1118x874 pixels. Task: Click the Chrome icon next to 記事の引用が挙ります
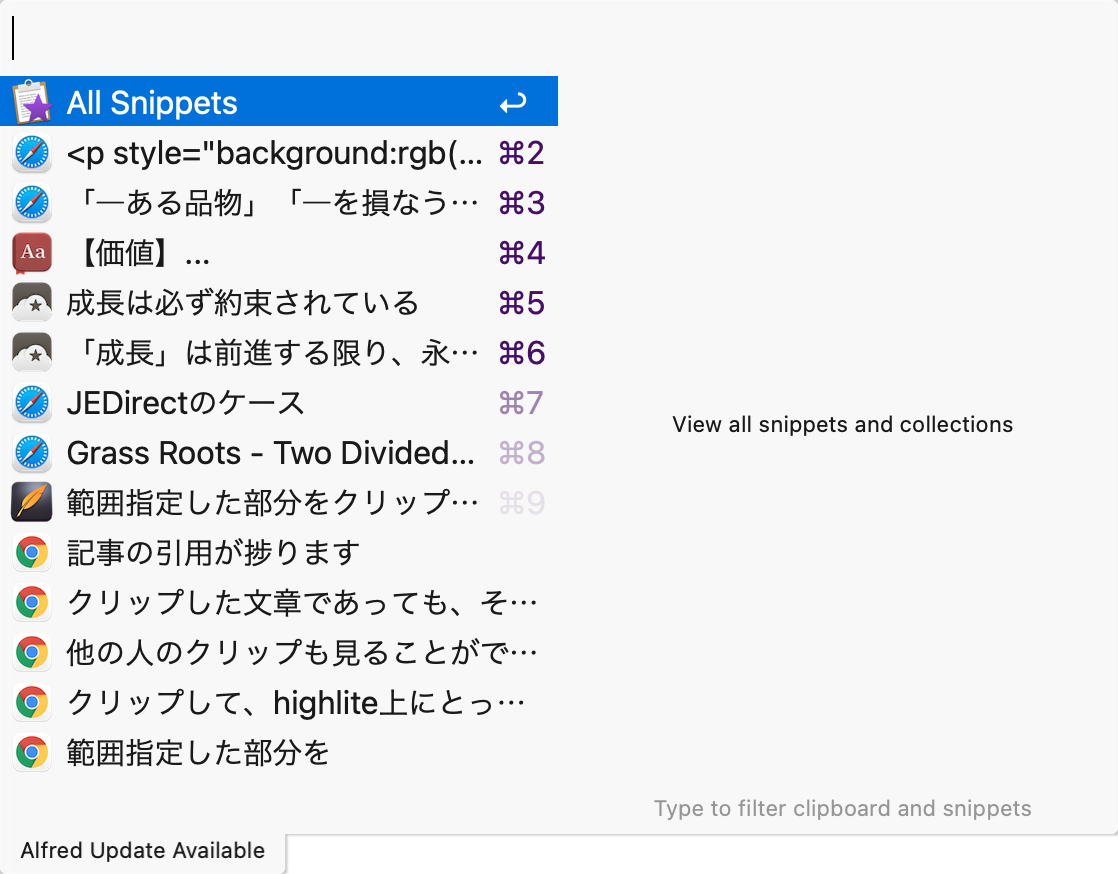[x=31, y=552]
